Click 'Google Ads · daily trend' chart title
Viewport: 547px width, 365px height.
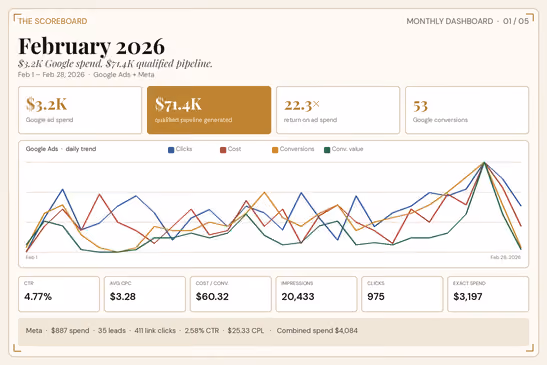61,149
